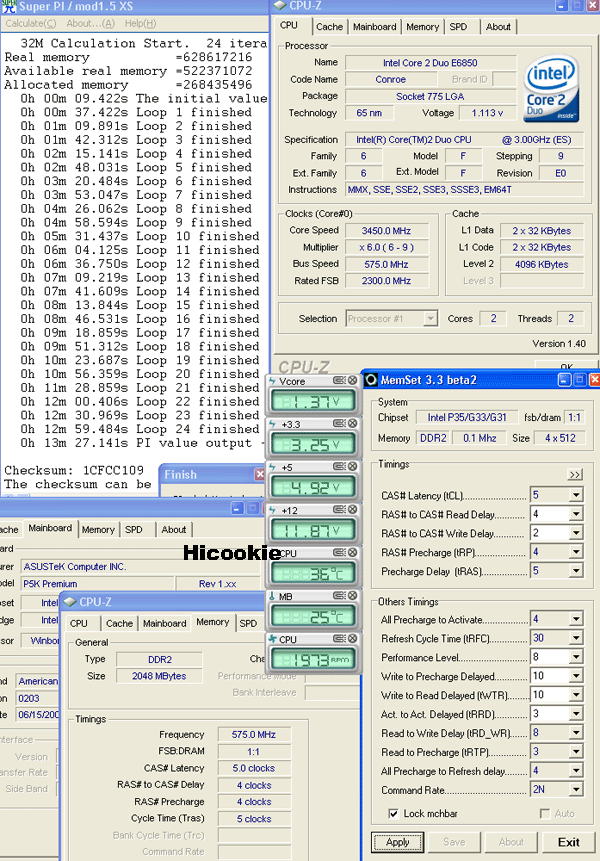Open Performance Level dropdown
Screen dimensions: 600x861
tap(575, 658)
